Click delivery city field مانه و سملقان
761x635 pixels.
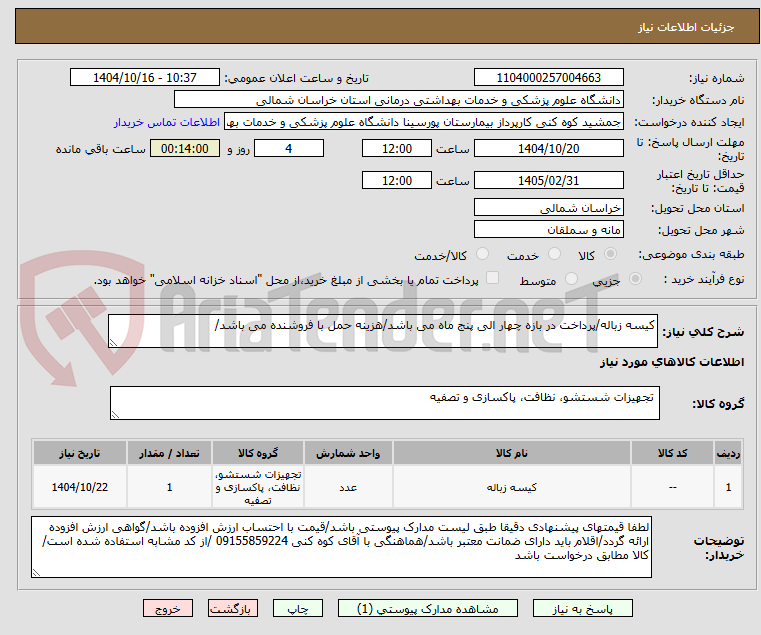pyautogui.click(x=548, y=230)
